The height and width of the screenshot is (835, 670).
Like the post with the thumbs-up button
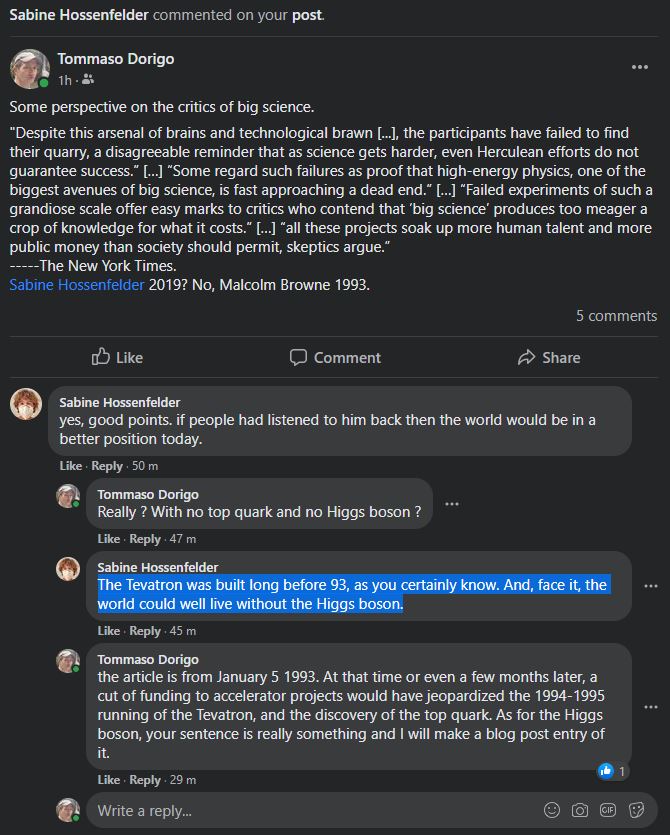coord(117,357)
